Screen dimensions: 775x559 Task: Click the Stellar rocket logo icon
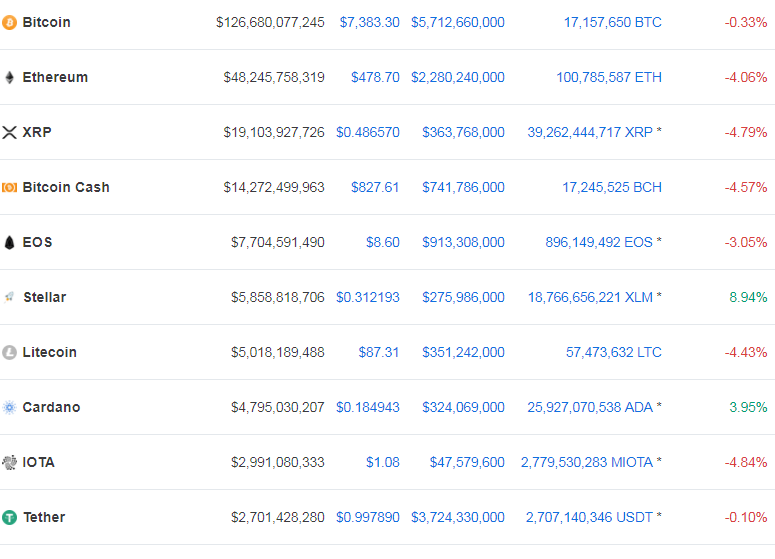point(9,297)
